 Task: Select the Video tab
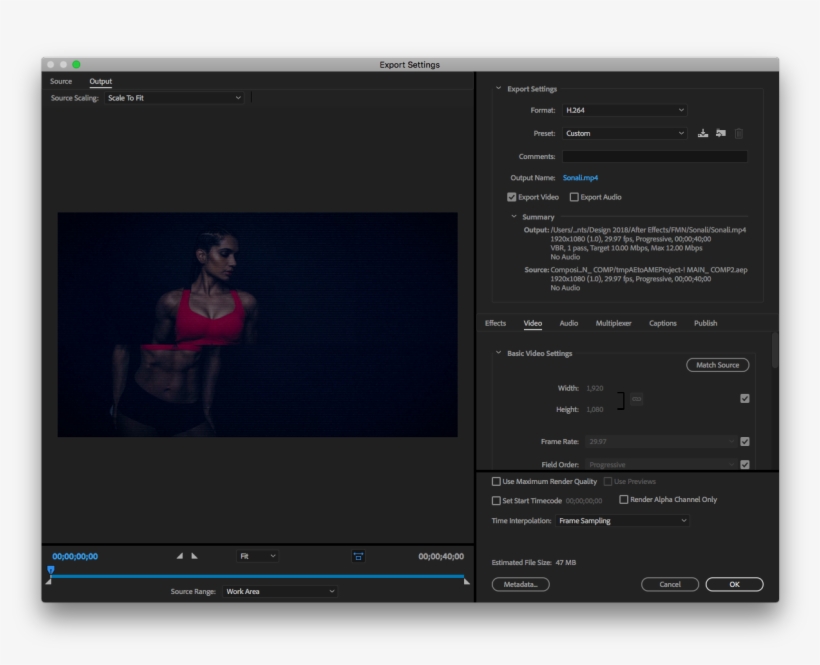[532, 323]
